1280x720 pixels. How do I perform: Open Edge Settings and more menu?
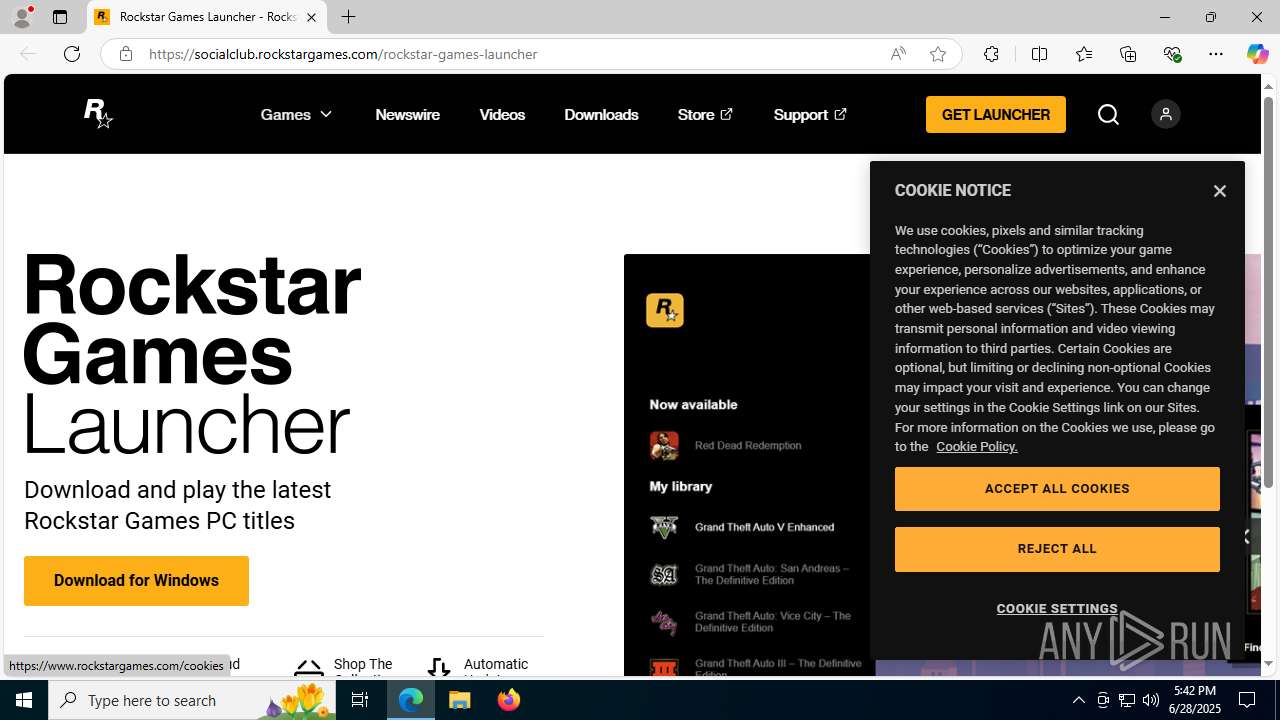[1216, 54]
